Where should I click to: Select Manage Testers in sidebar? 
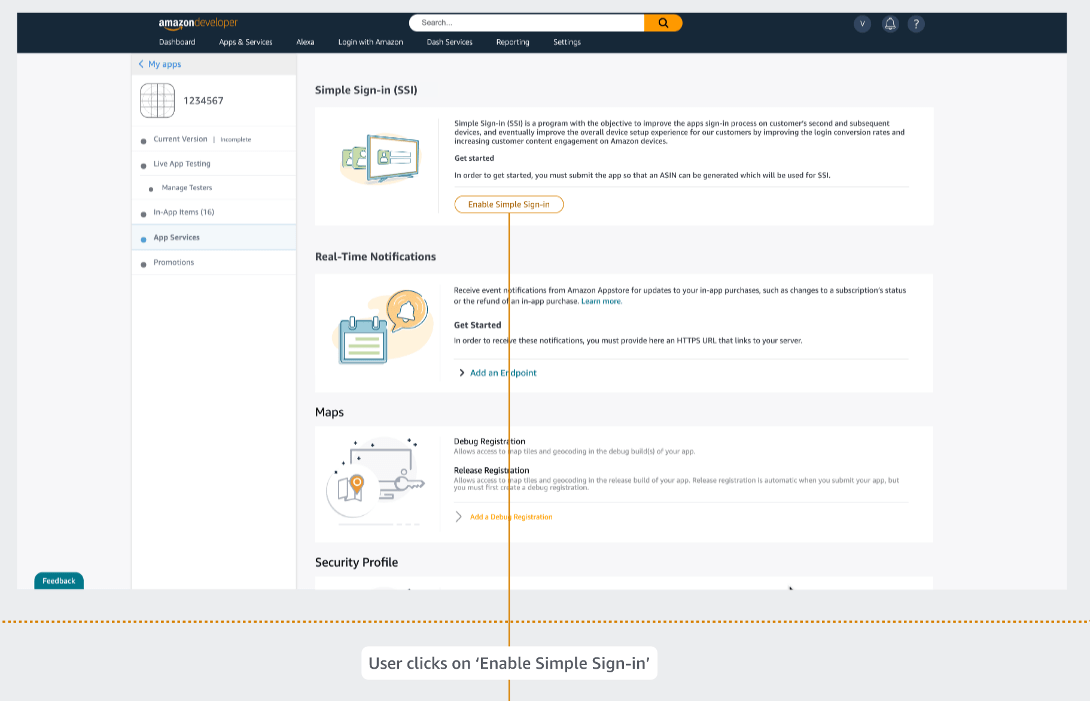tap(186, 188)
